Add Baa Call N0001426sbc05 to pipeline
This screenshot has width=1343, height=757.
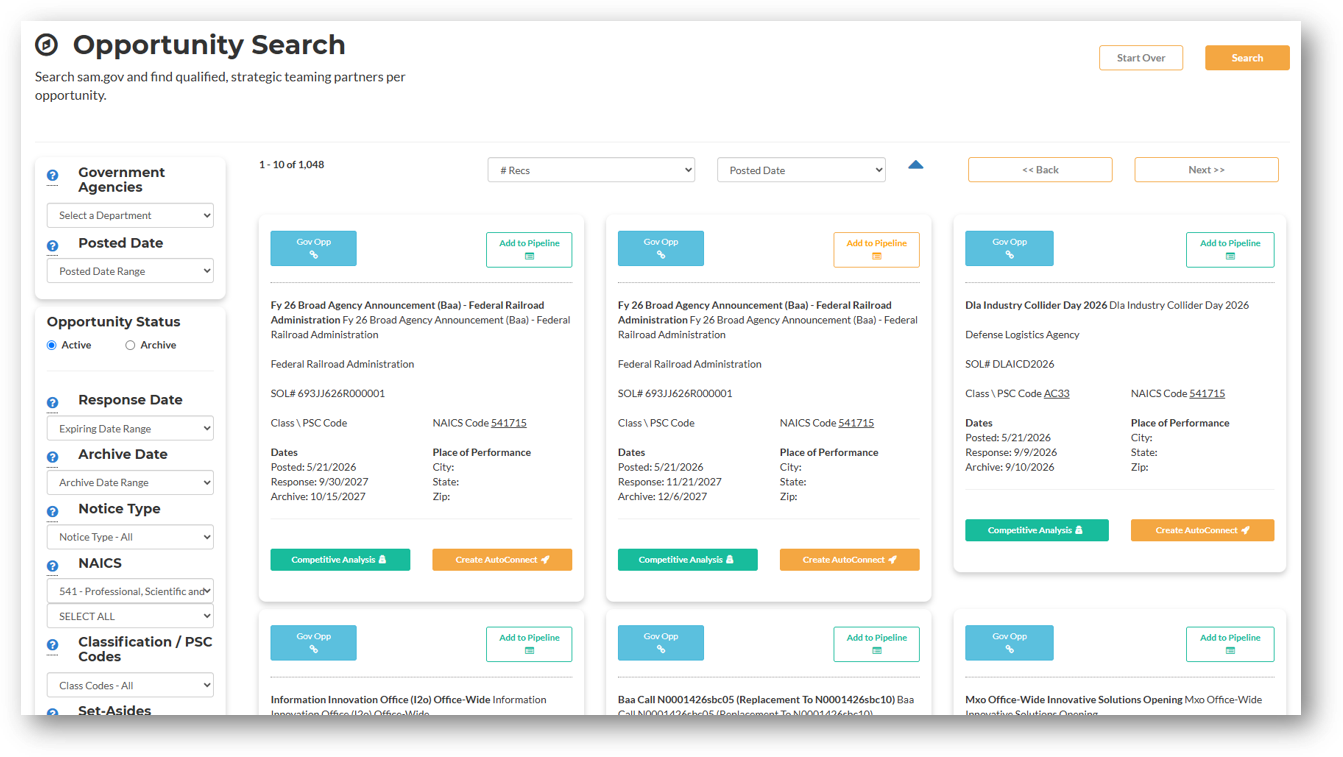point(876,645)
